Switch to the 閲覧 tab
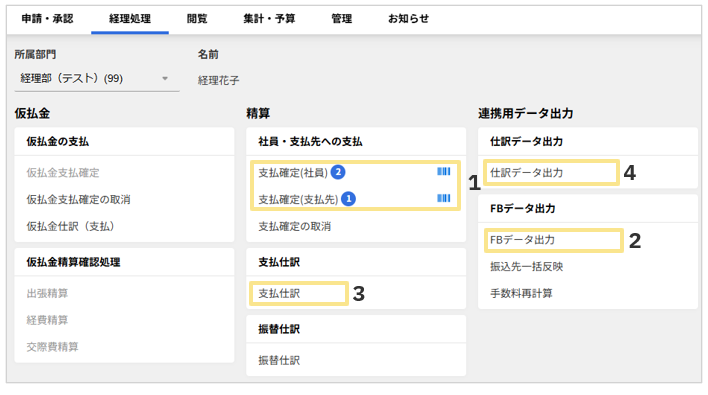Viewport: 708px width, 395px height. click(197, 19)
